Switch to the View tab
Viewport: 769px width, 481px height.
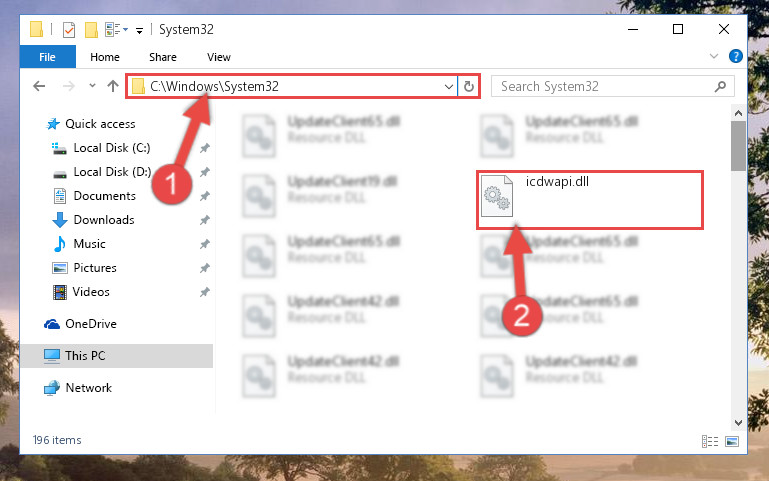(219, 57)
